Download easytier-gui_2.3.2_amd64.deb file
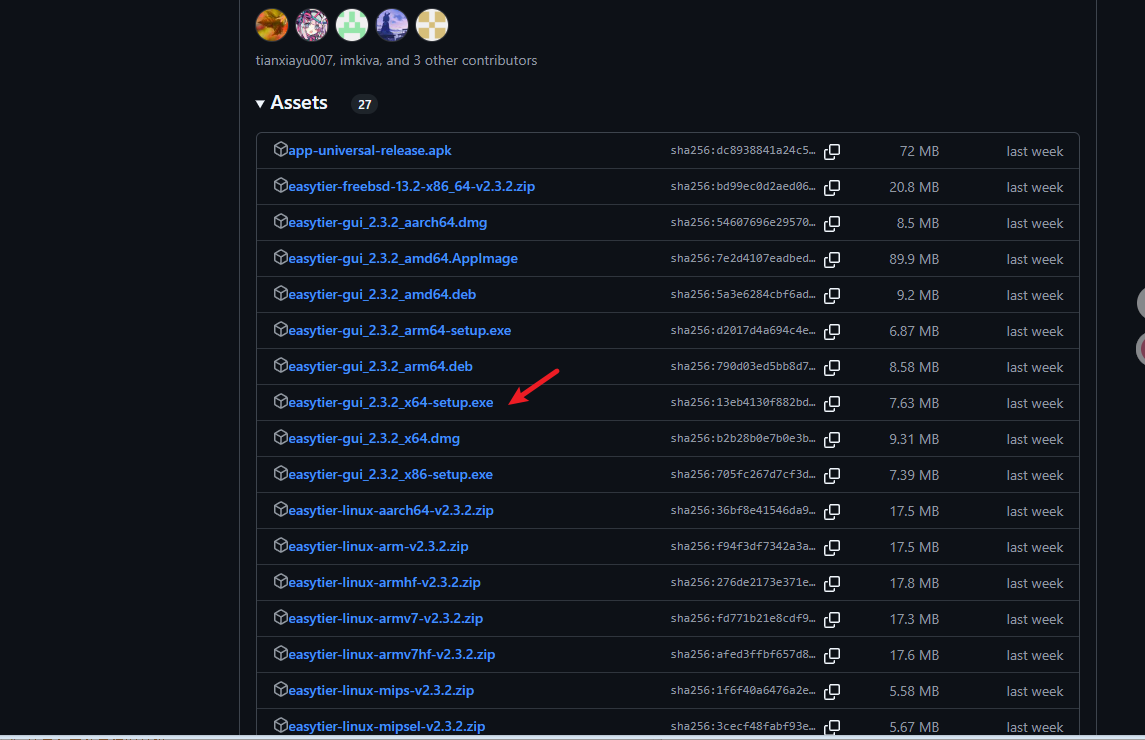 [x=382, y=295]
